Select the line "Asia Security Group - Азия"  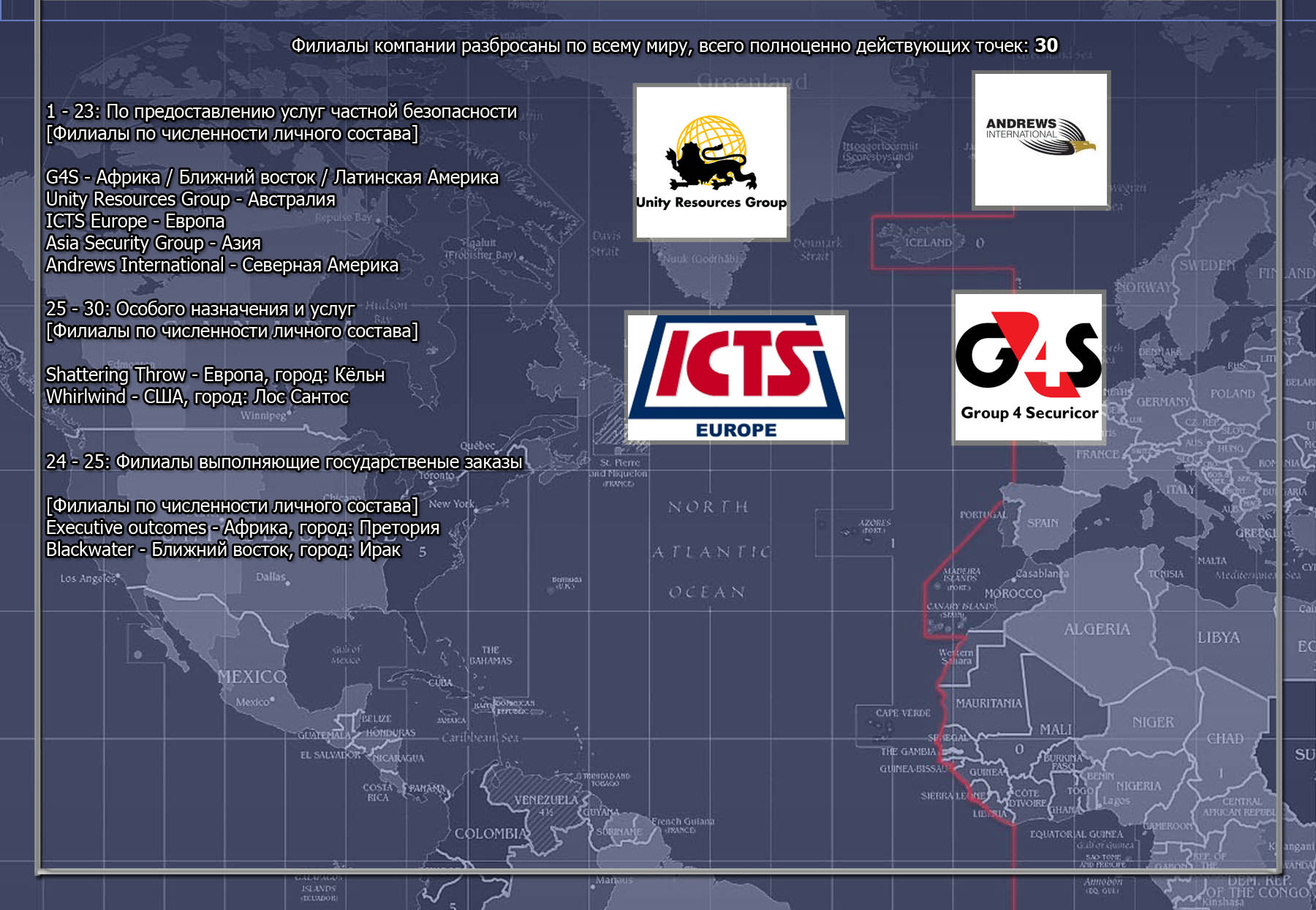pyautogui.click(x=153, y=243)
